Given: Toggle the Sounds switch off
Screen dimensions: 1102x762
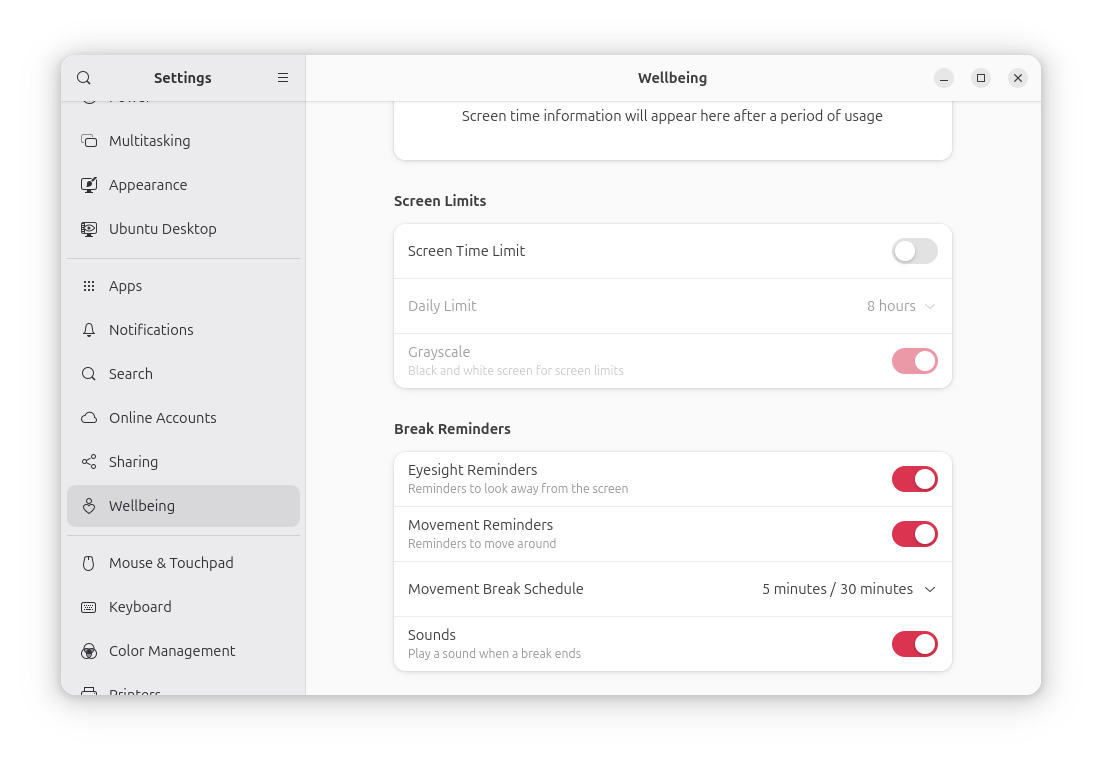Looking at the screenshot, I should pyautogui.click(x=914, y=644).
